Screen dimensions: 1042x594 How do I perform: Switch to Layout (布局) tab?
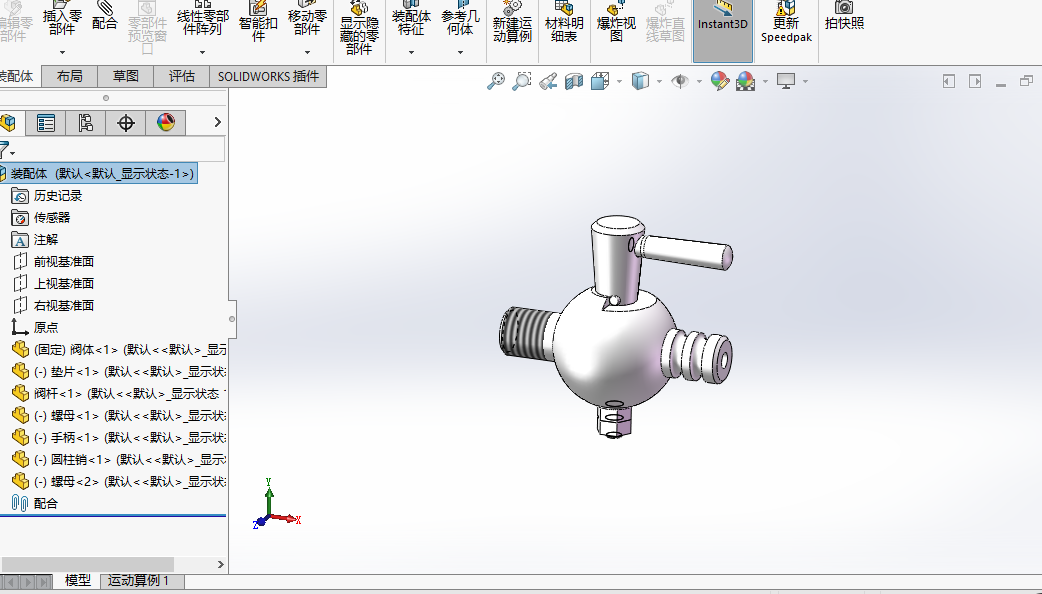69,76
